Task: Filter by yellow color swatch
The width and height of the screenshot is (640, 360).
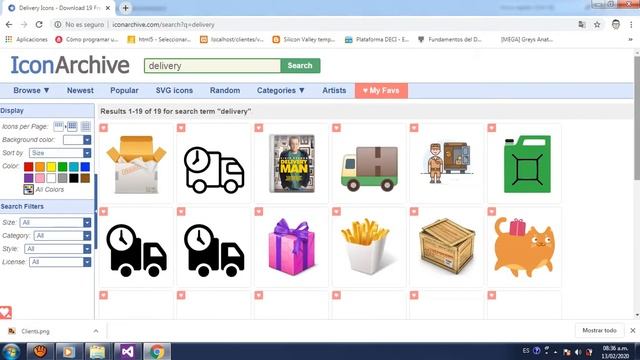Action: click(51, 167)
